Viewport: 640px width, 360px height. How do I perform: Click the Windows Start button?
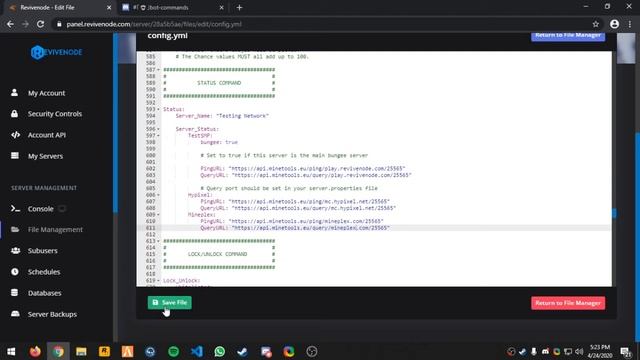click(x=11, y=351)
